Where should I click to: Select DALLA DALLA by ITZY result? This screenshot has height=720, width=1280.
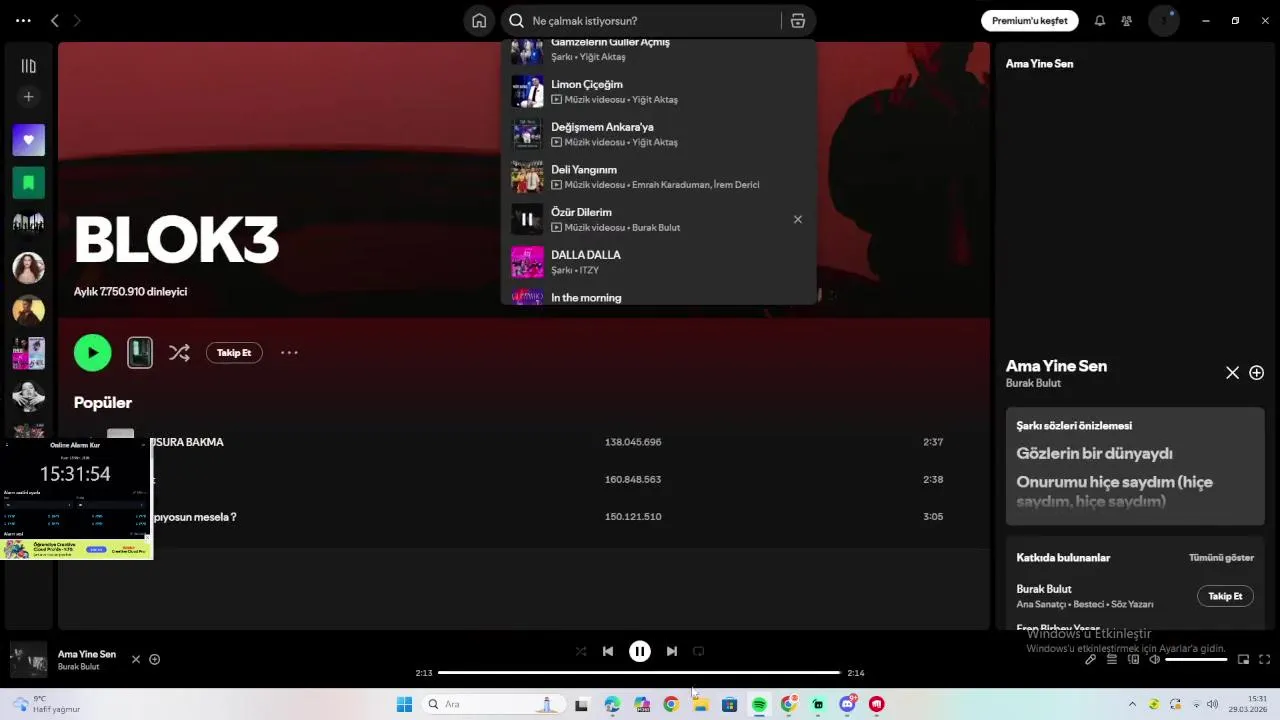[x=658, y=262]
